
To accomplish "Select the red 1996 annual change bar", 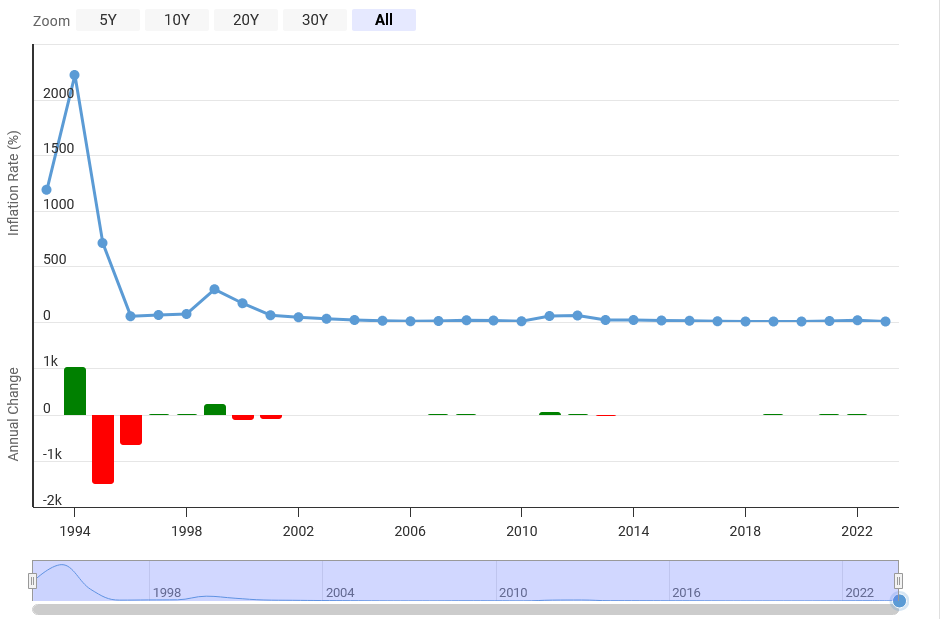I will tap(131, 429).
